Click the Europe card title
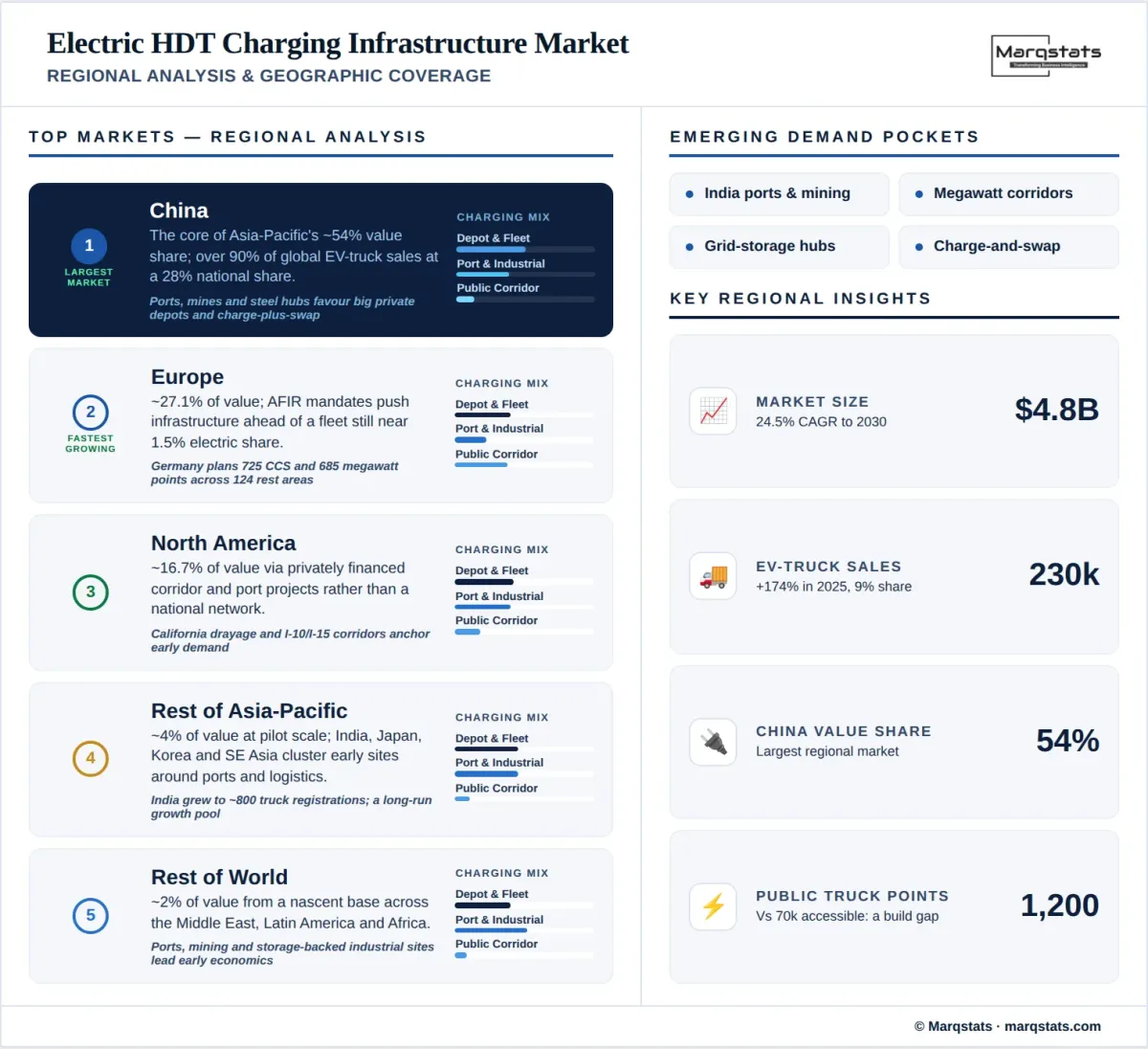The width and height of the screenshot is (1148, 1049). (188, 377)
